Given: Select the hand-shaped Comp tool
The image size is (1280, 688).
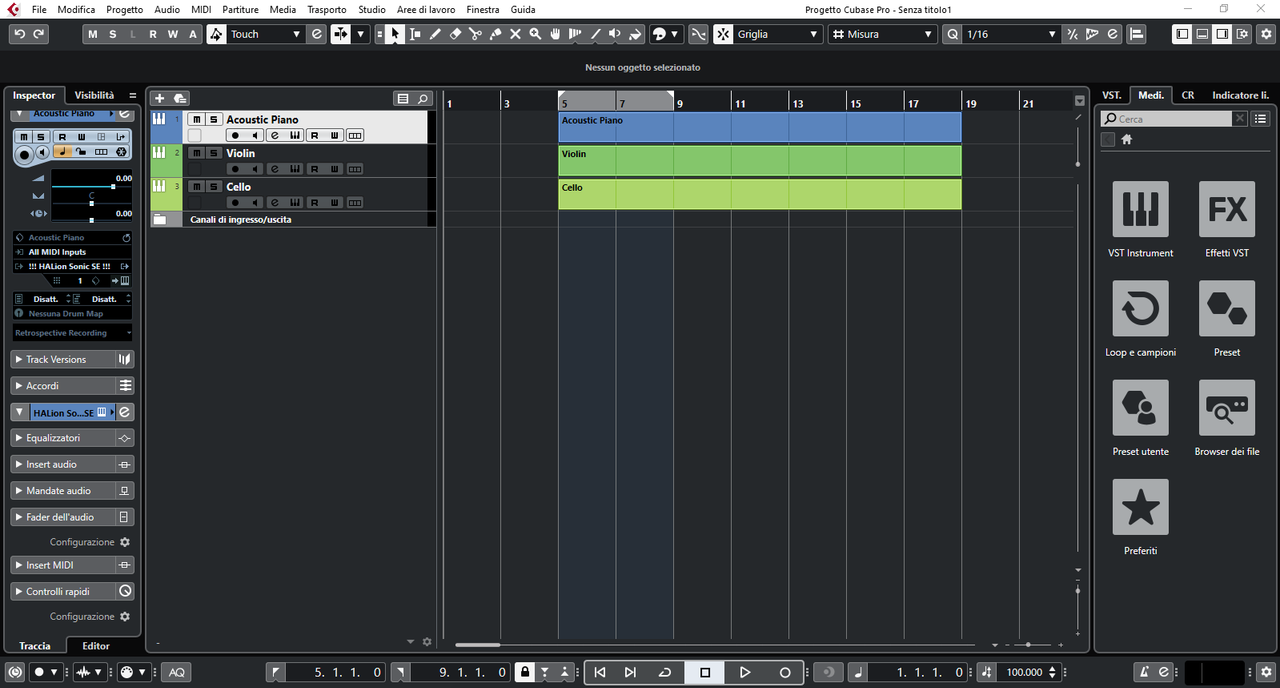Looking at the screenshot, I should [x=555, y=34].
